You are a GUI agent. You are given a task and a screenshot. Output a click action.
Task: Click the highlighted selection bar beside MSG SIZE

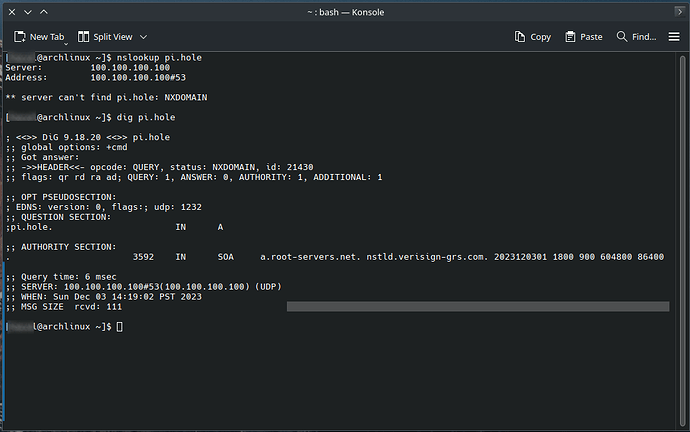[x=477, y=306]
